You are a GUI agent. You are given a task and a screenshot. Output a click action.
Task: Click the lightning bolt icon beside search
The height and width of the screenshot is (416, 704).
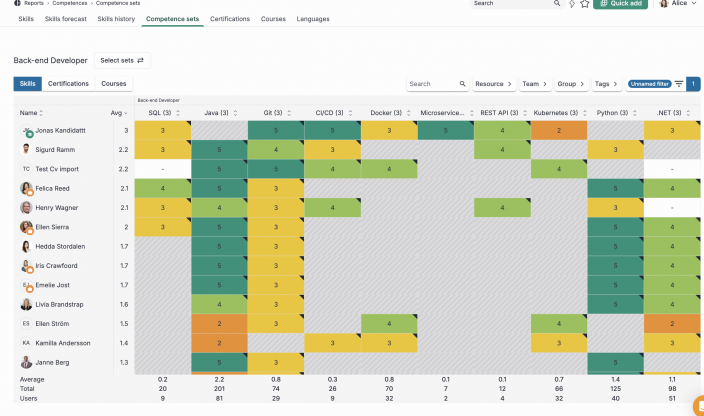[x=571, y=4]
